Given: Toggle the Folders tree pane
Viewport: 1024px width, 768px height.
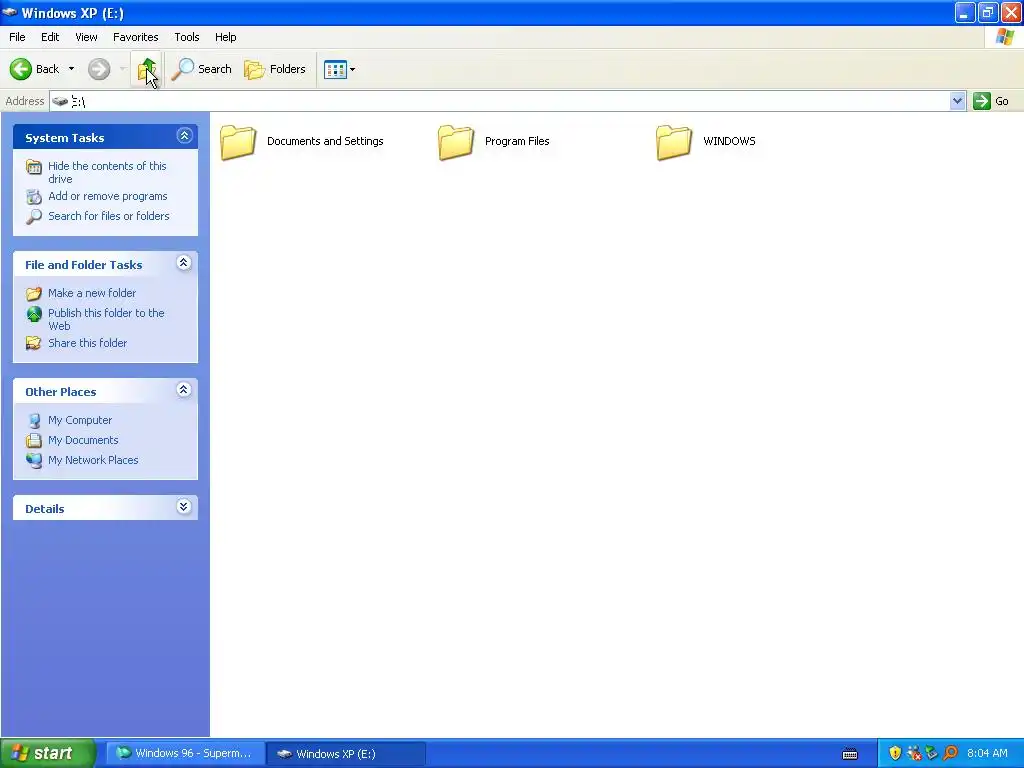Looking at the screenshot, I should (275, 69).
